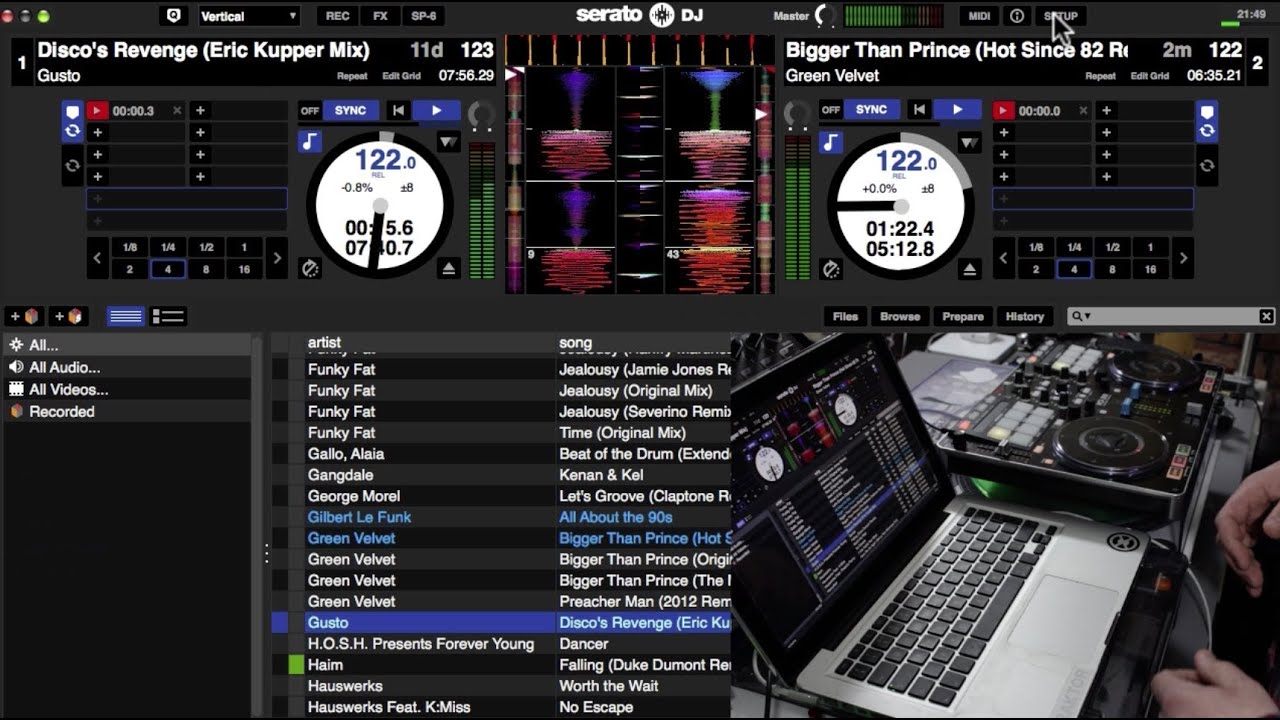
Task: Set deck 1 auto loop to 8 beats
Action: click(x=206, y=269)
